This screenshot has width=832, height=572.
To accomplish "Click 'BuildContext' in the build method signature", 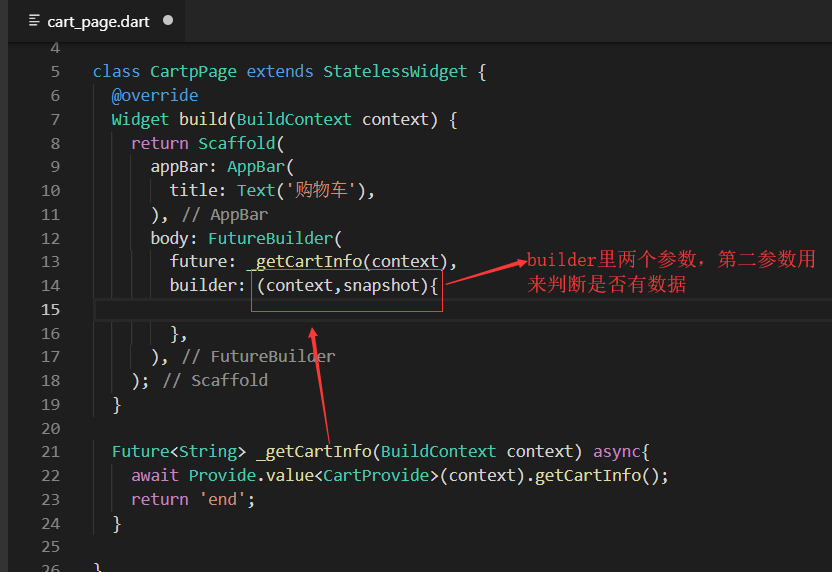I will point(294,119).
